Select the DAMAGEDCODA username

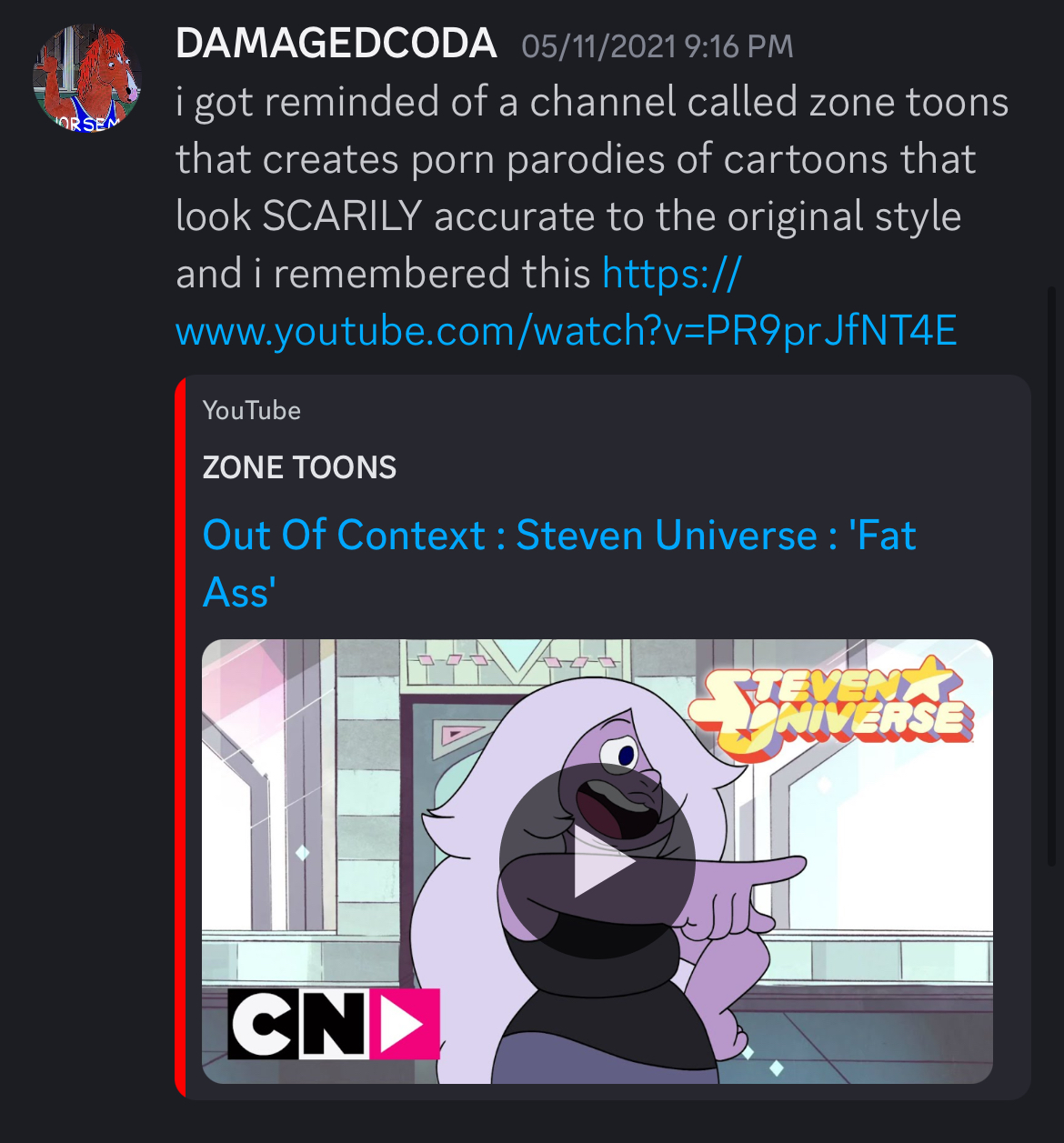click(336, 44)
